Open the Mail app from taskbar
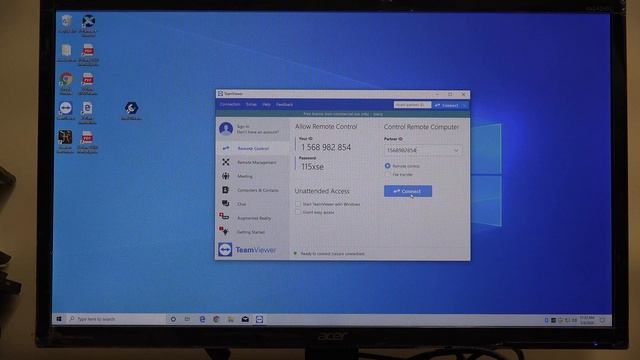 coord(245,319)
